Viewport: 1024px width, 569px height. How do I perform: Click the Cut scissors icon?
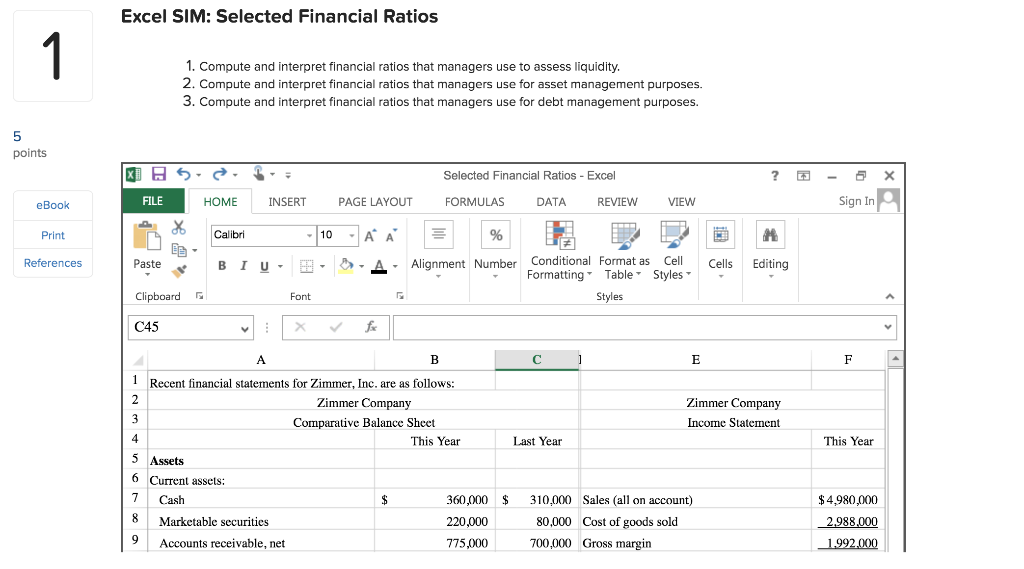178,227
